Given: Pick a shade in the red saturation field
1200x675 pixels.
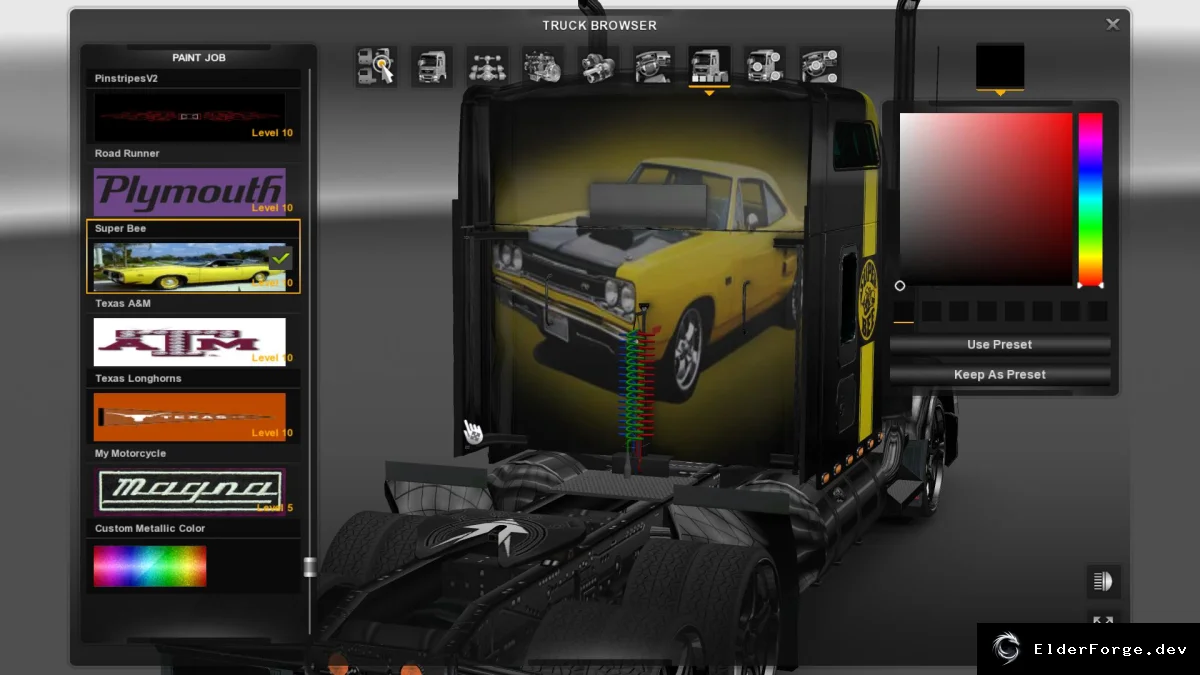Looking at the screenshot, I should [986, 200].
